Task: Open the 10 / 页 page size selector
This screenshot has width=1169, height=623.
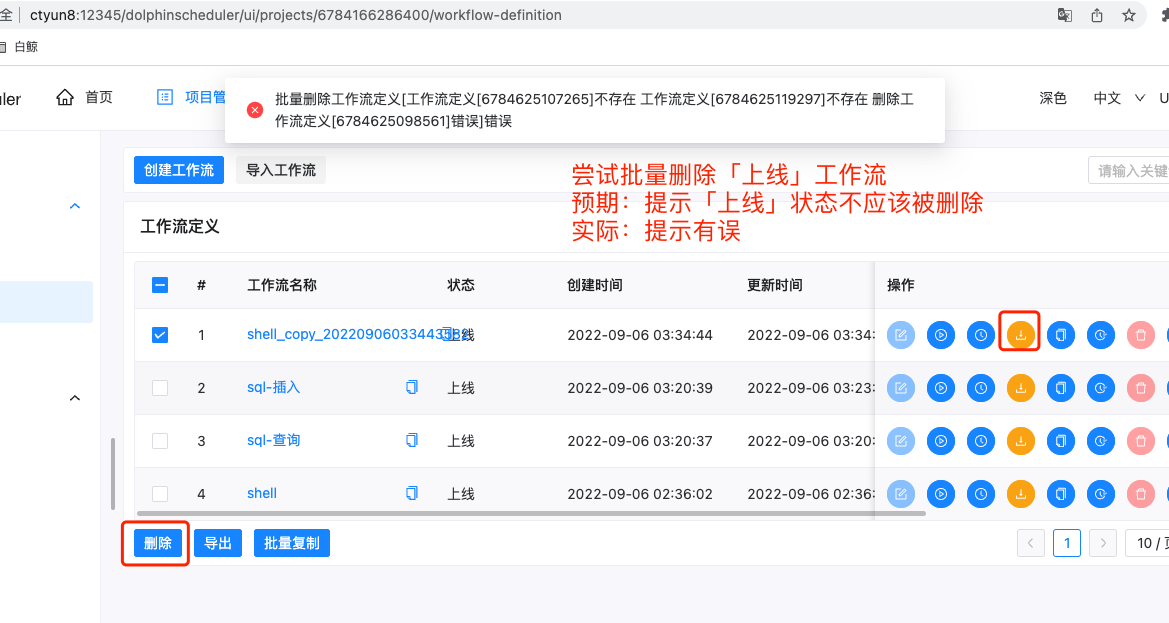Action: click(1148, 543)
